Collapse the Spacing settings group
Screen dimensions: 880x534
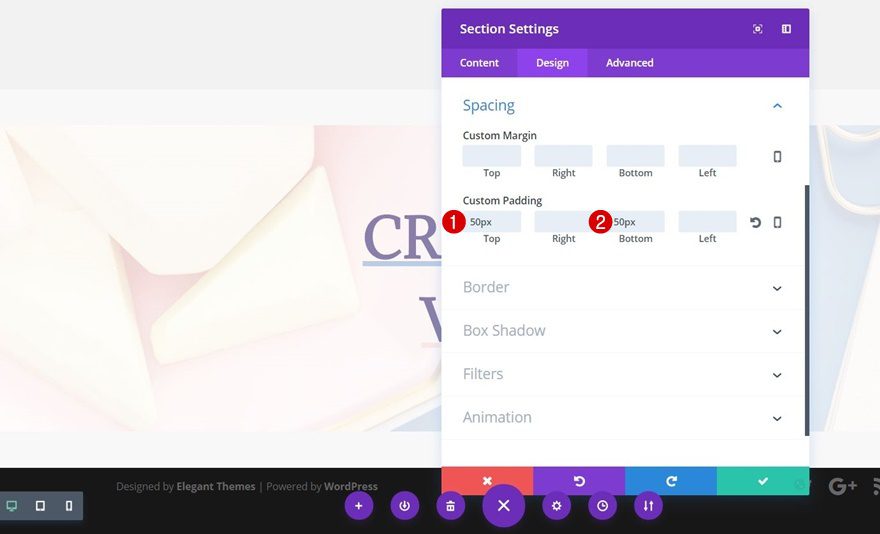coord(776,106)
